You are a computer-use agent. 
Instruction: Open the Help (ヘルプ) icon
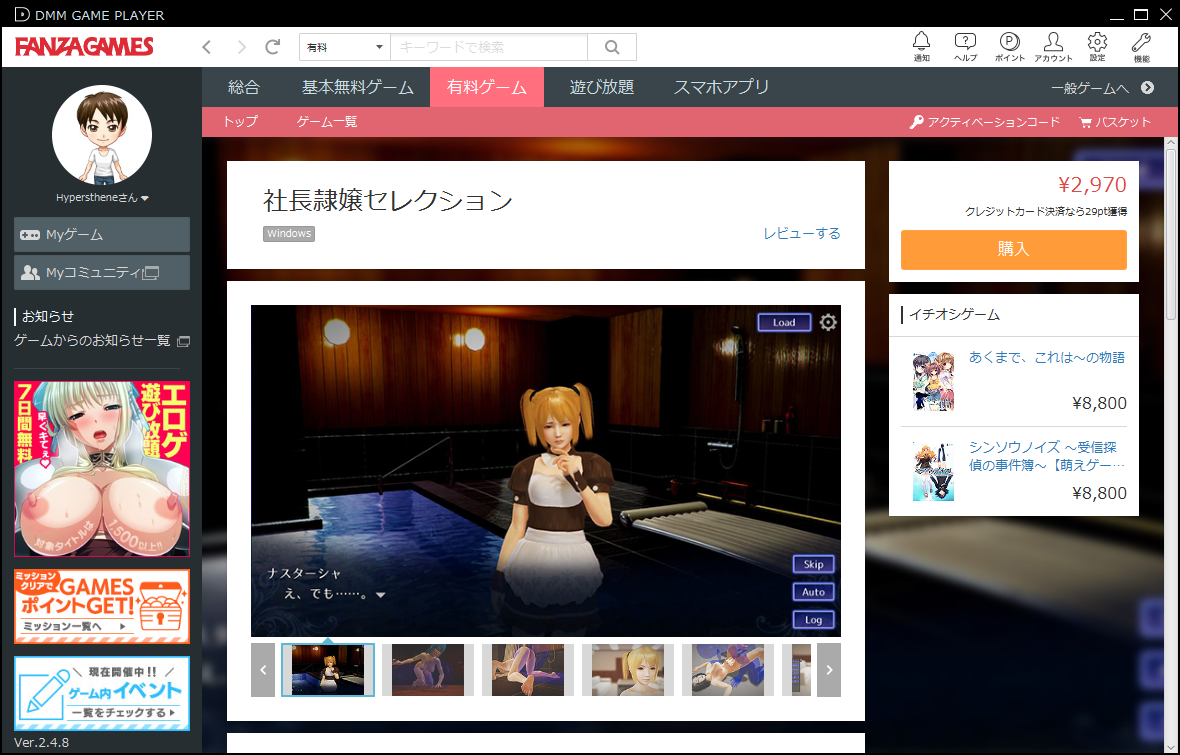point(965,47)
